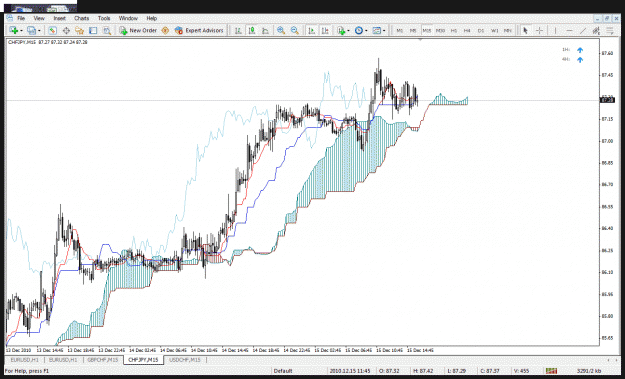
Task: Toggle Chart Shift button
Action: point(325,30)
